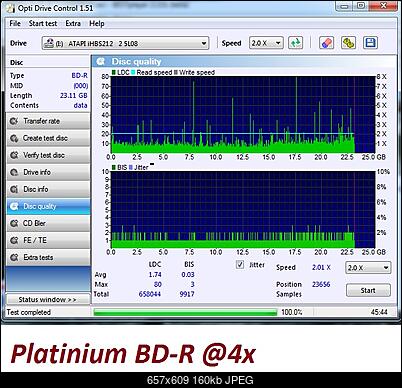
Task: Select Verify test disc
Action: (x=48, y=155)
